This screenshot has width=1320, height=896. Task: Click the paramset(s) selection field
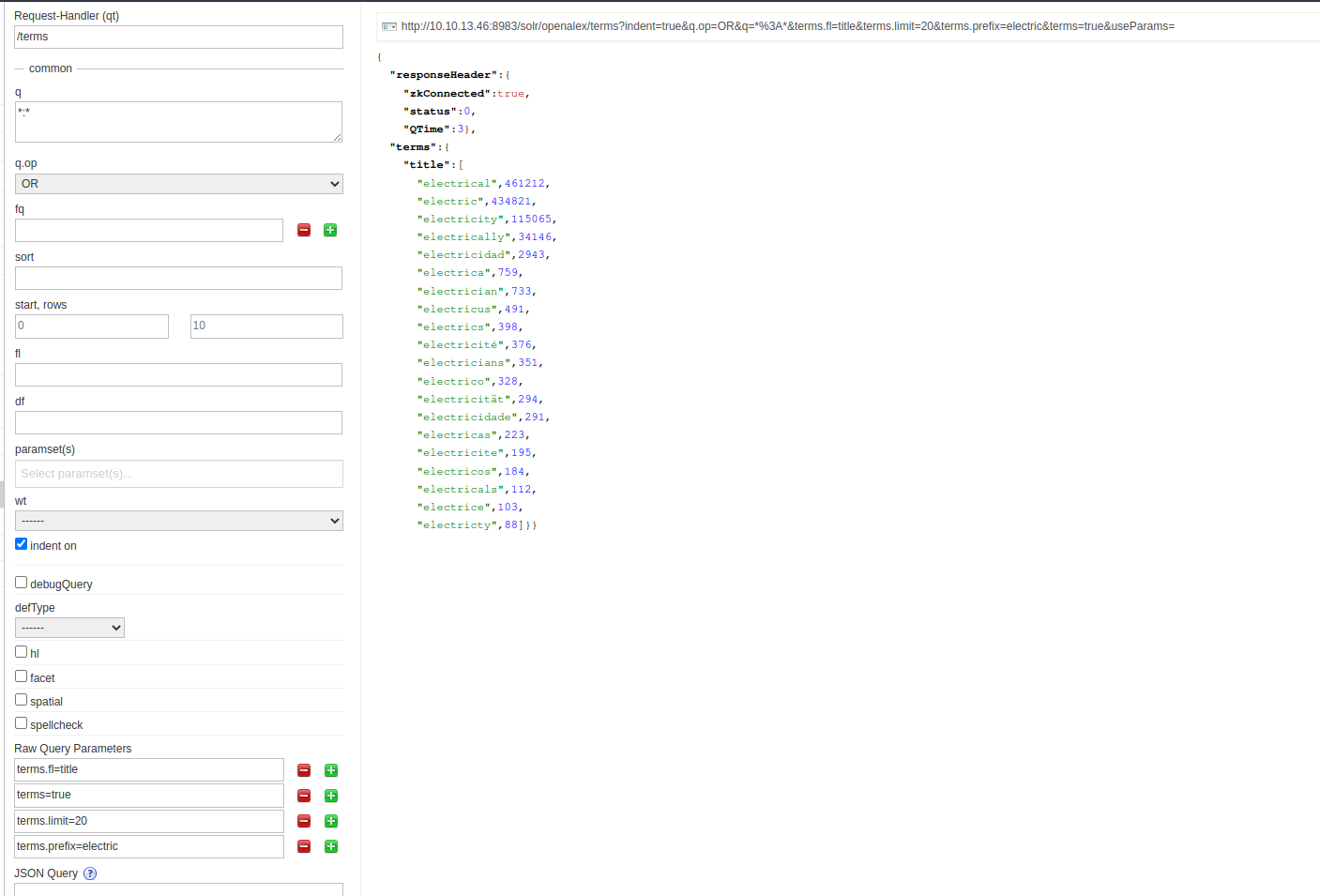[x=178, y=474]
